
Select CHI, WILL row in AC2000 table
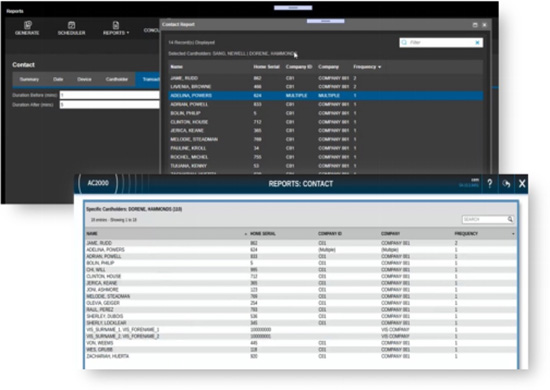[x=301, y=270]
